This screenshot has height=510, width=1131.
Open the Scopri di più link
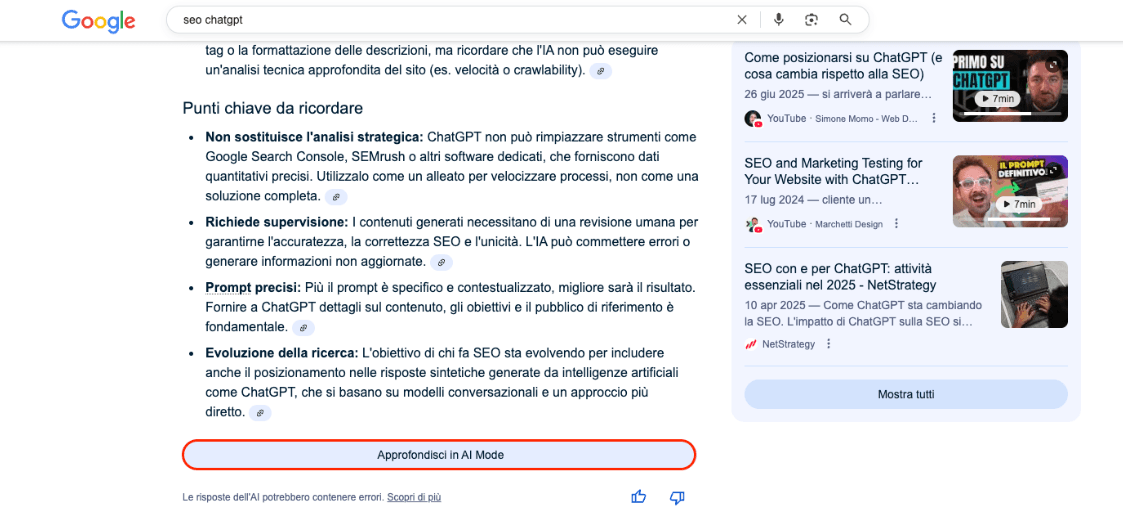pyautogui.click(x=414, y=497)
